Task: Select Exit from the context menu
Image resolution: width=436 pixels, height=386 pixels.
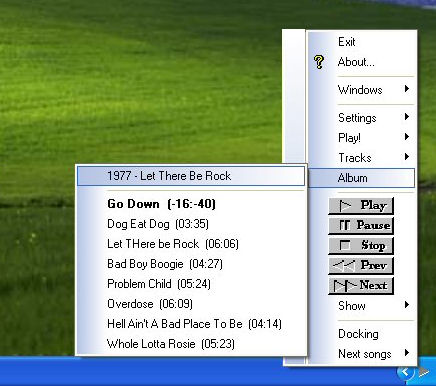Action: [362, 42]
